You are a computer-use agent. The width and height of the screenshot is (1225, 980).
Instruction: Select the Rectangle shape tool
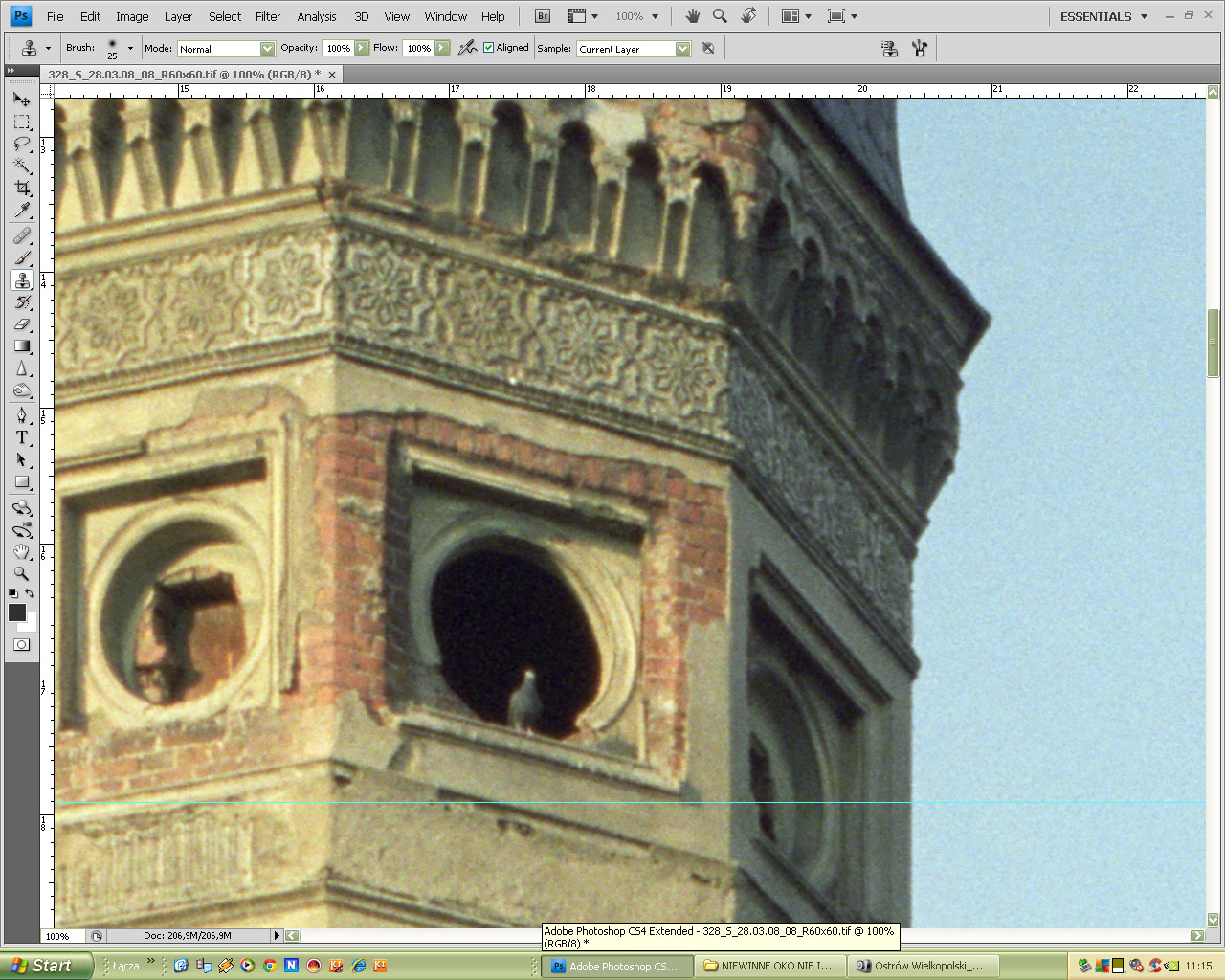point(21,482)
